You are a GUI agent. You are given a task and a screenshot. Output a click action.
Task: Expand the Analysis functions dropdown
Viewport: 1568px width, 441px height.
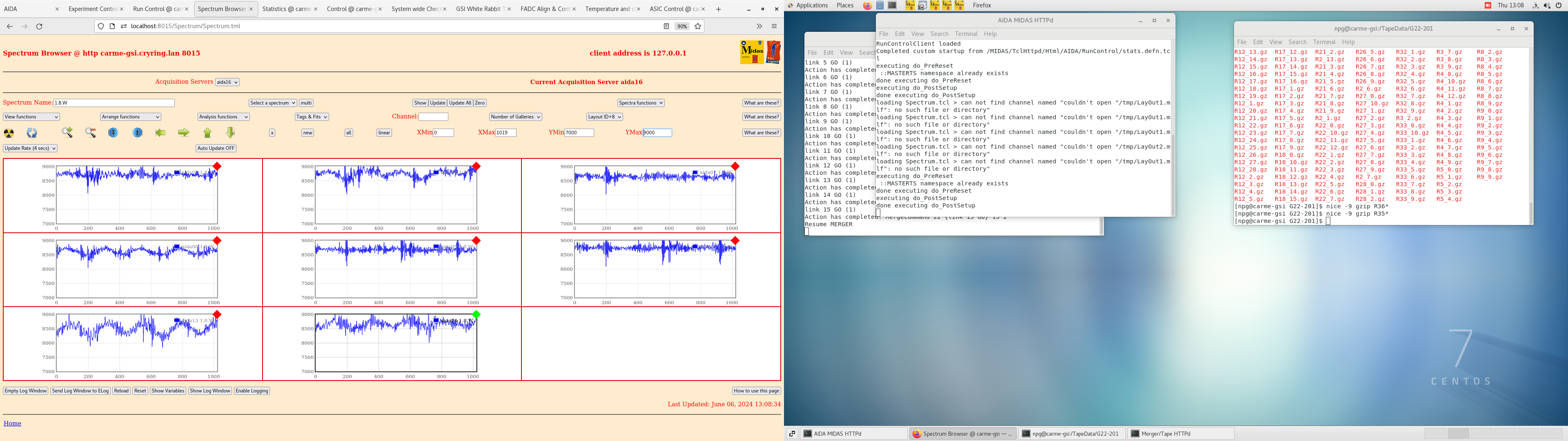click(223, 117)
